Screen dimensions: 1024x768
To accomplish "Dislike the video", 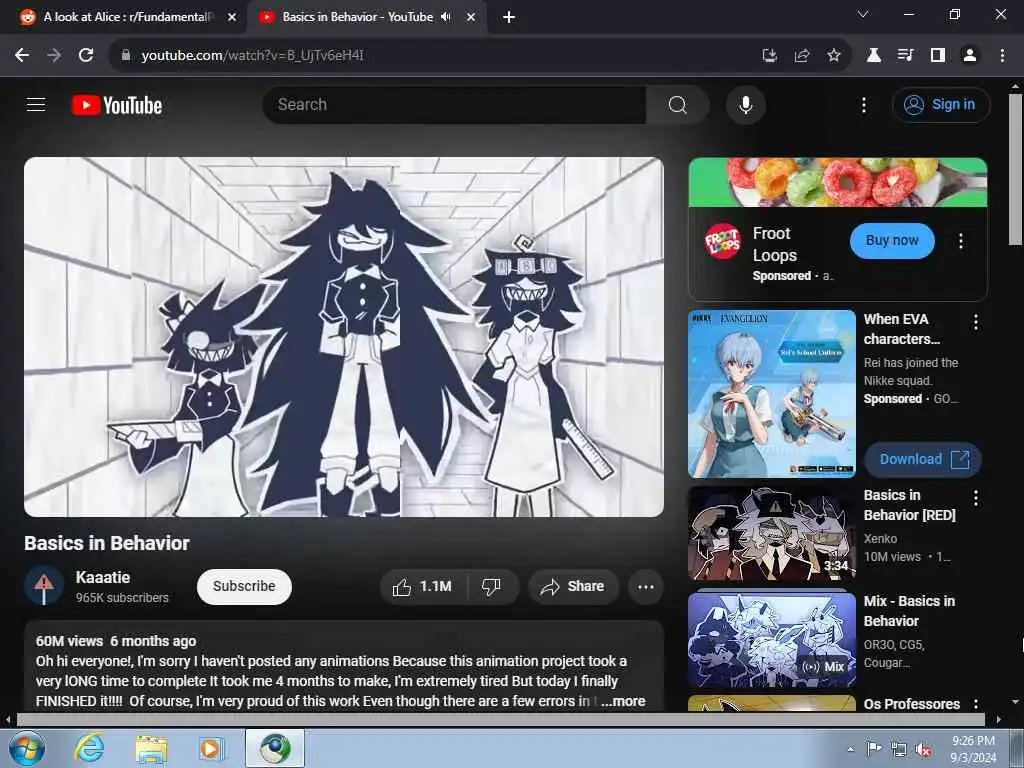I will (492, 587).
